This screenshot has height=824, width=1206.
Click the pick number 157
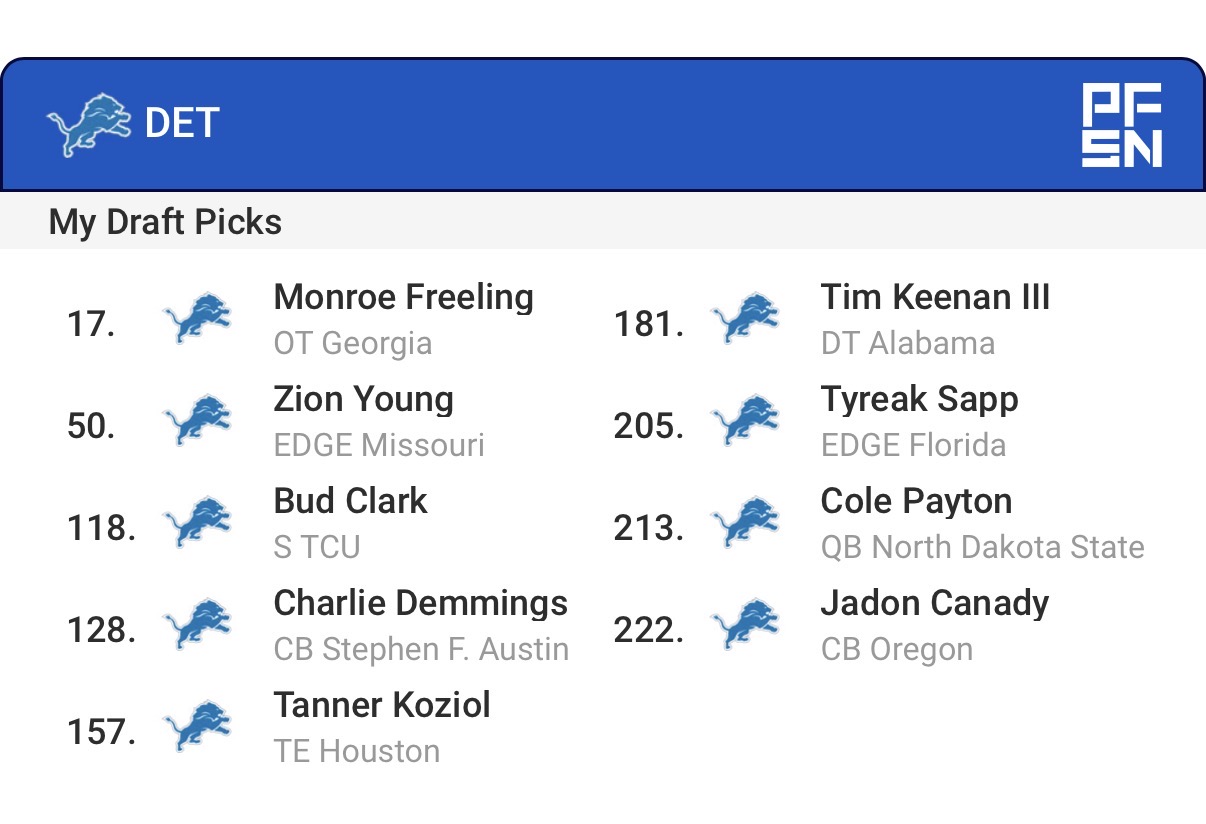click(101, 732)
